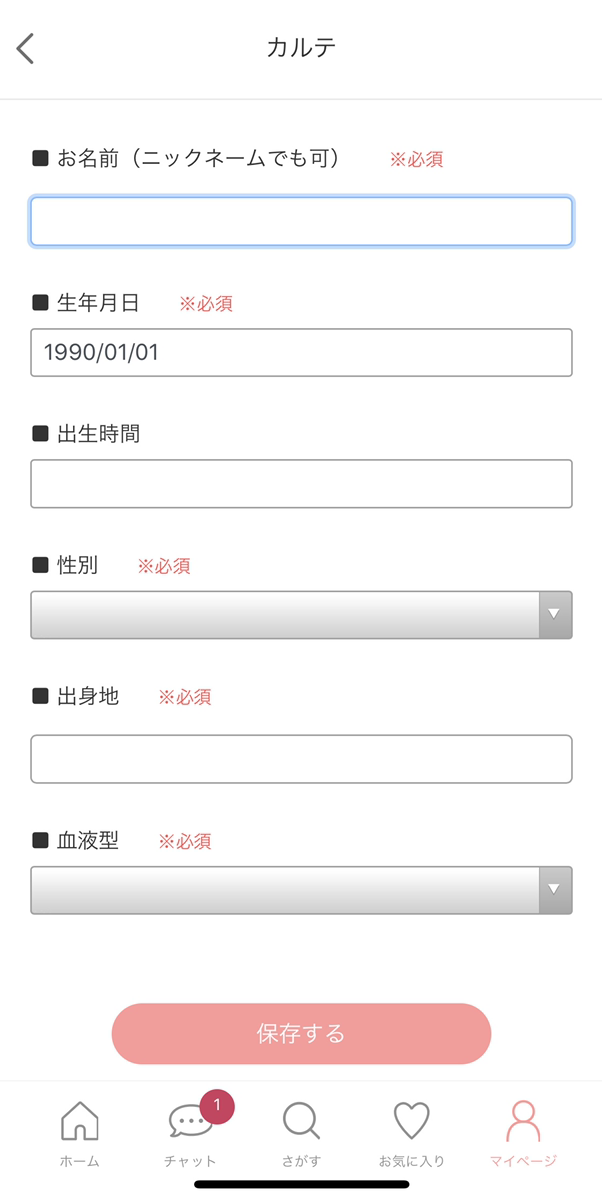Tap the back arrow in the header
The height and width of the screenshot is (1200, 602).
pos(26,48)
